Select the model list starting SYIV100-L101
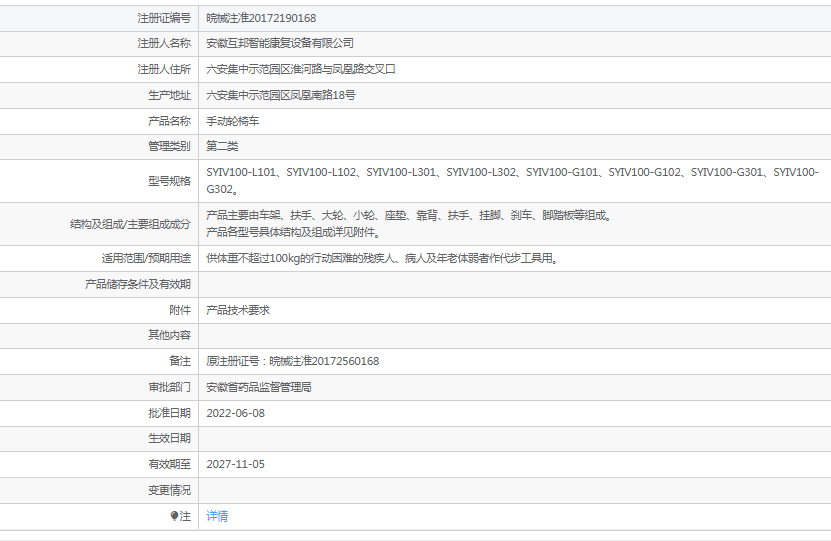 [512, 181]
